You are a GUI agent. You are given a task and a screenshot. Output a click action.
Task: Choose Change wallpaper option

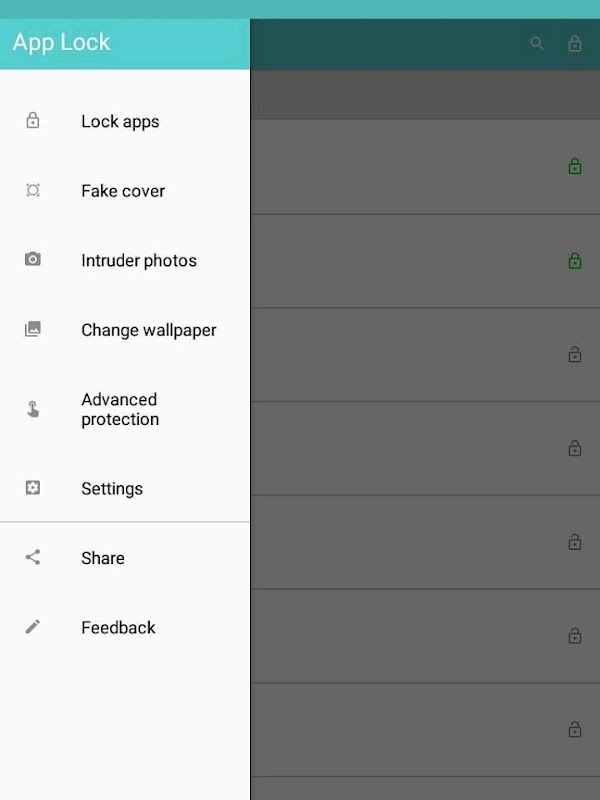click(x=149, y=330)
